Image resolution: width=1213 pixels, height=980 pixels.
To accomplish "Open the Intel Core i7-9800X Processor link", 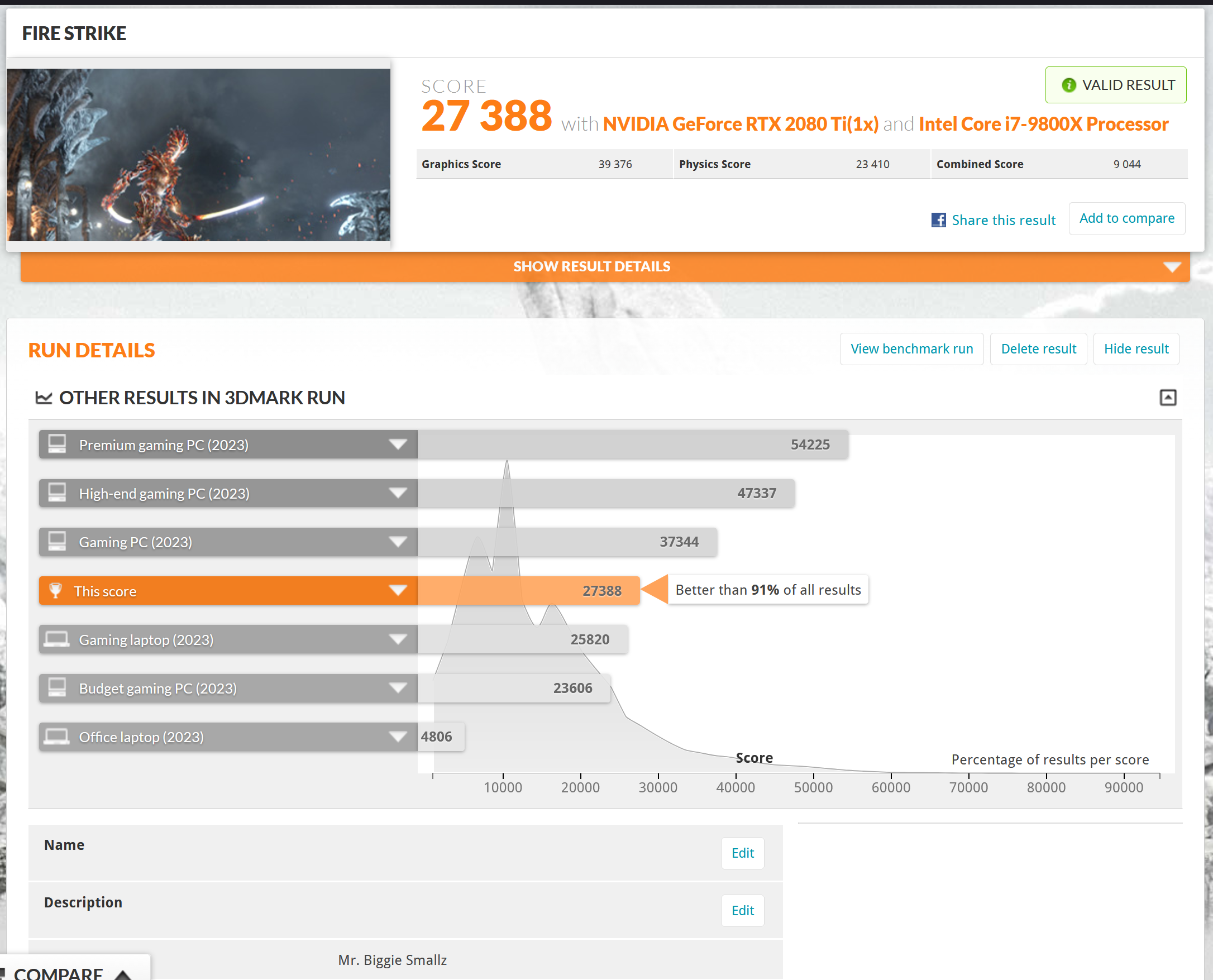I will tap(1043, 124).
